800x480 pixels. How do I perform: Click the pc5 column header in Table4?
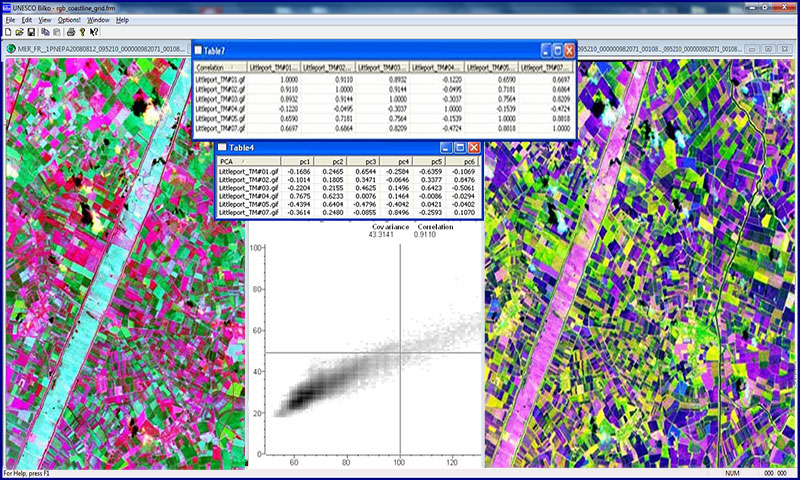click(x=428, y=161)
